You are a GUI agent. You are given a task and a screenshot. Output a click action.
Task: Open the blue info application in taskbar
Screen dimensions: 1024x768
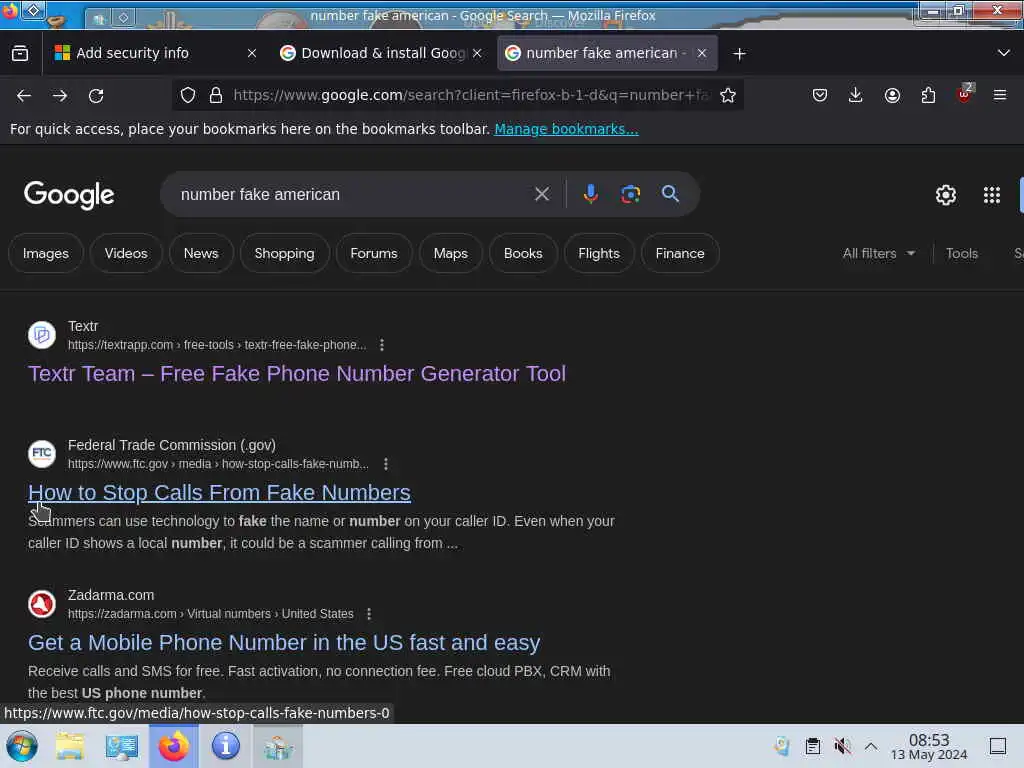(x=226, y=746)
